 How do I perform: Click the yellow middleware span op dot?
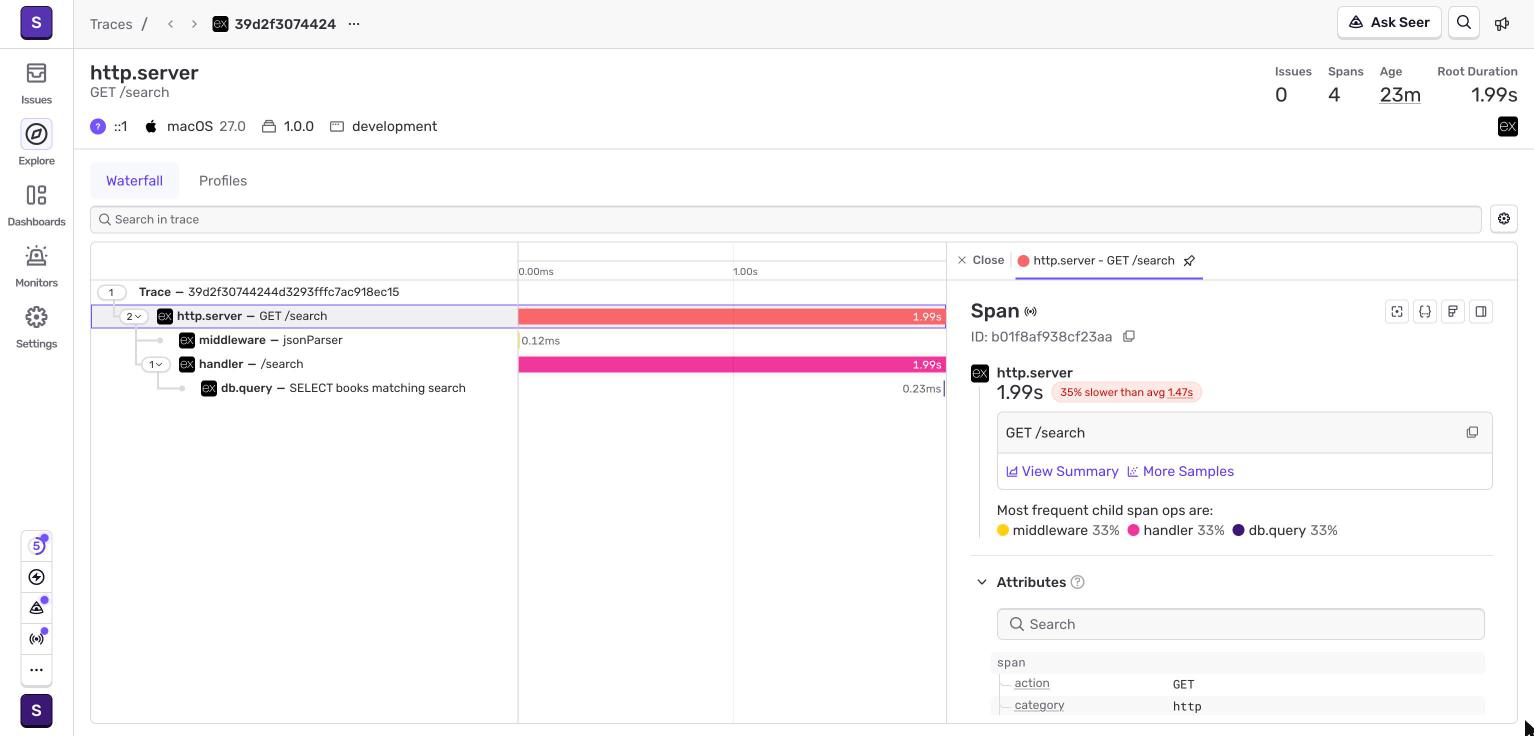1003,531
